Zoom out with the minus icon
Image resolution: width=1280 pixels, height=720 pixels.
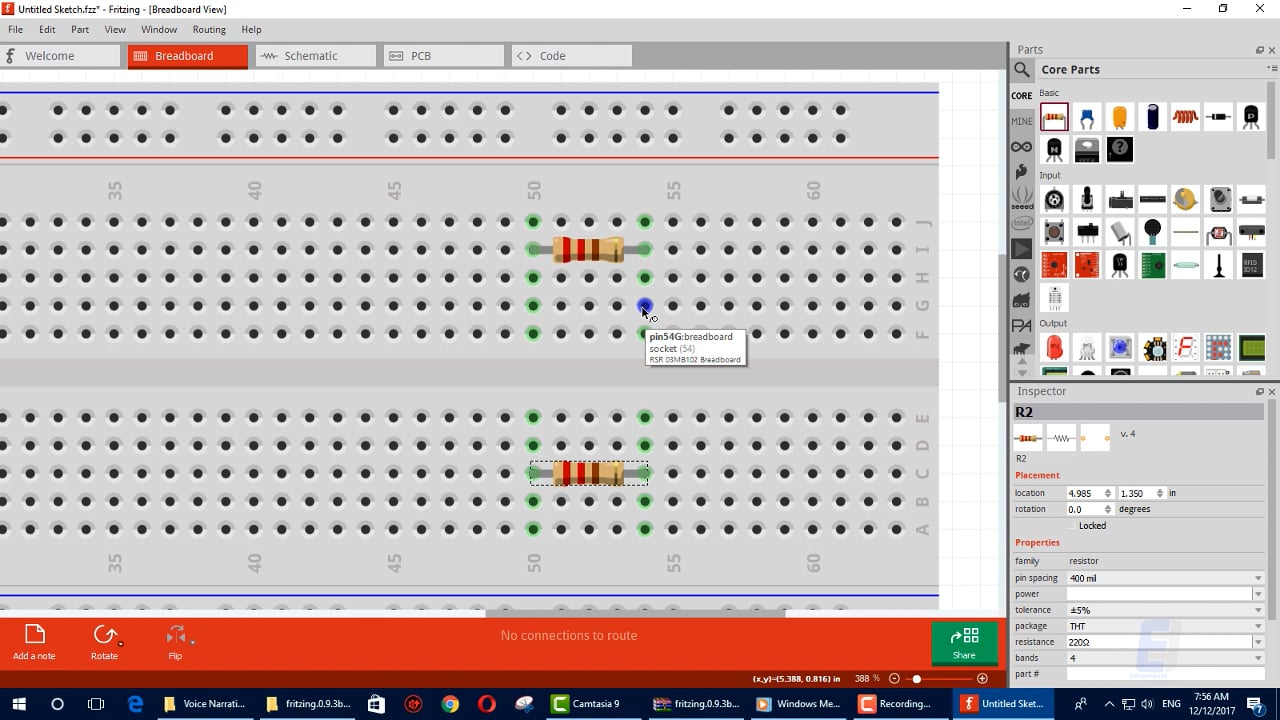pos(894,679)
